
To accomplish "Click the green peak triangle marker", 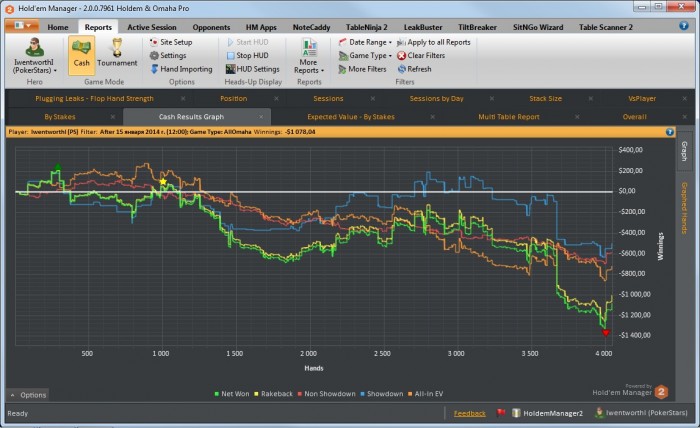I will 57,167.
